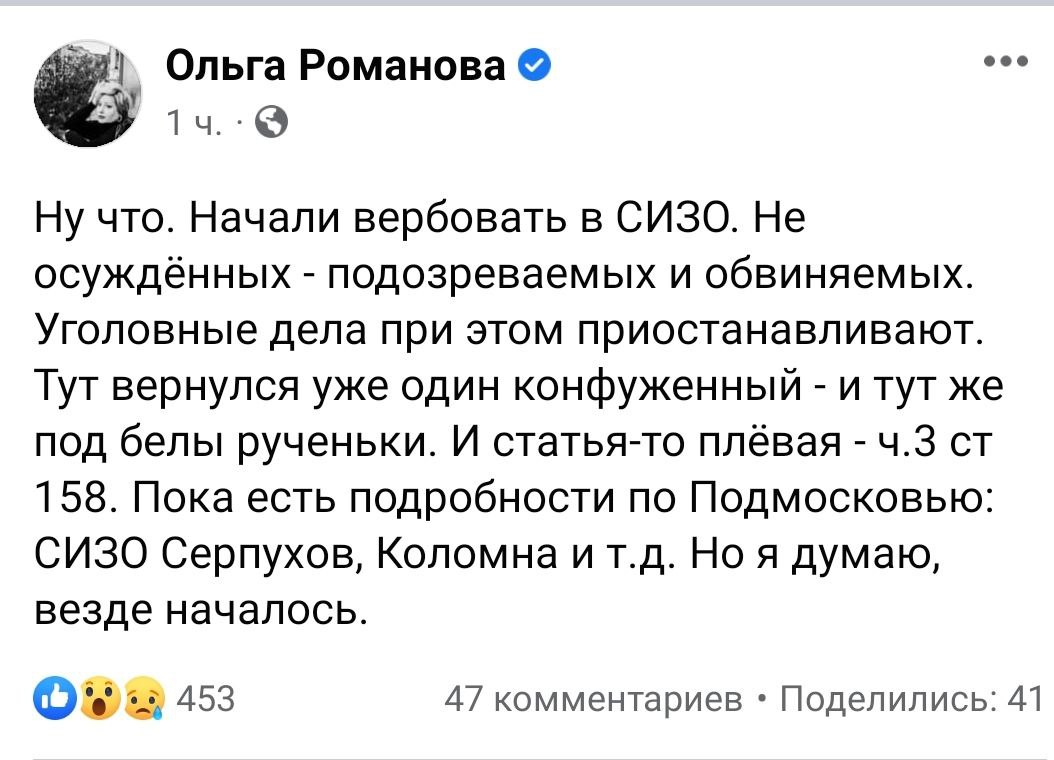View the 453 reactions count
This screenshot has height=760, width=1054.
click(205, 697)
